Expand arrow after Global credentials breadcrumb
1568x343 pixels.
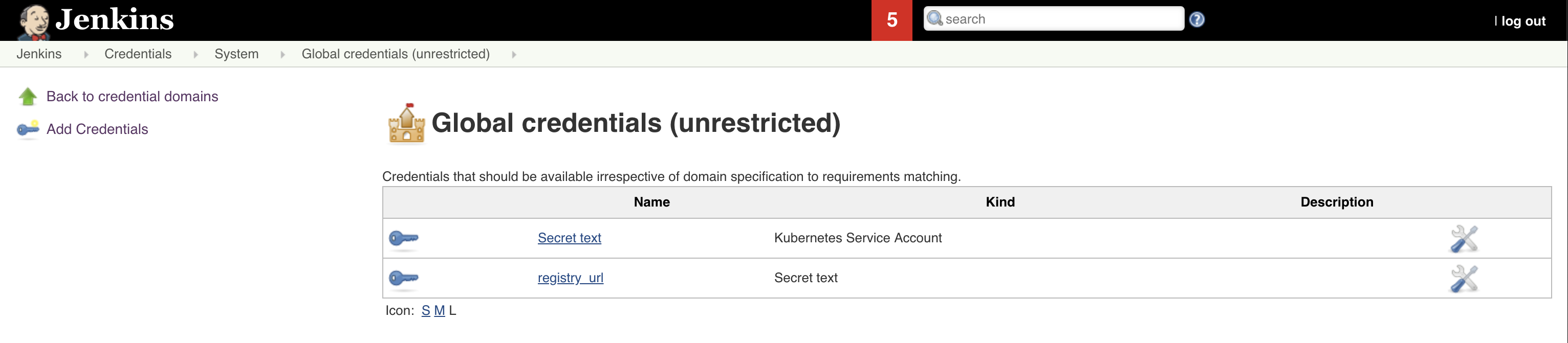[514, 54]
